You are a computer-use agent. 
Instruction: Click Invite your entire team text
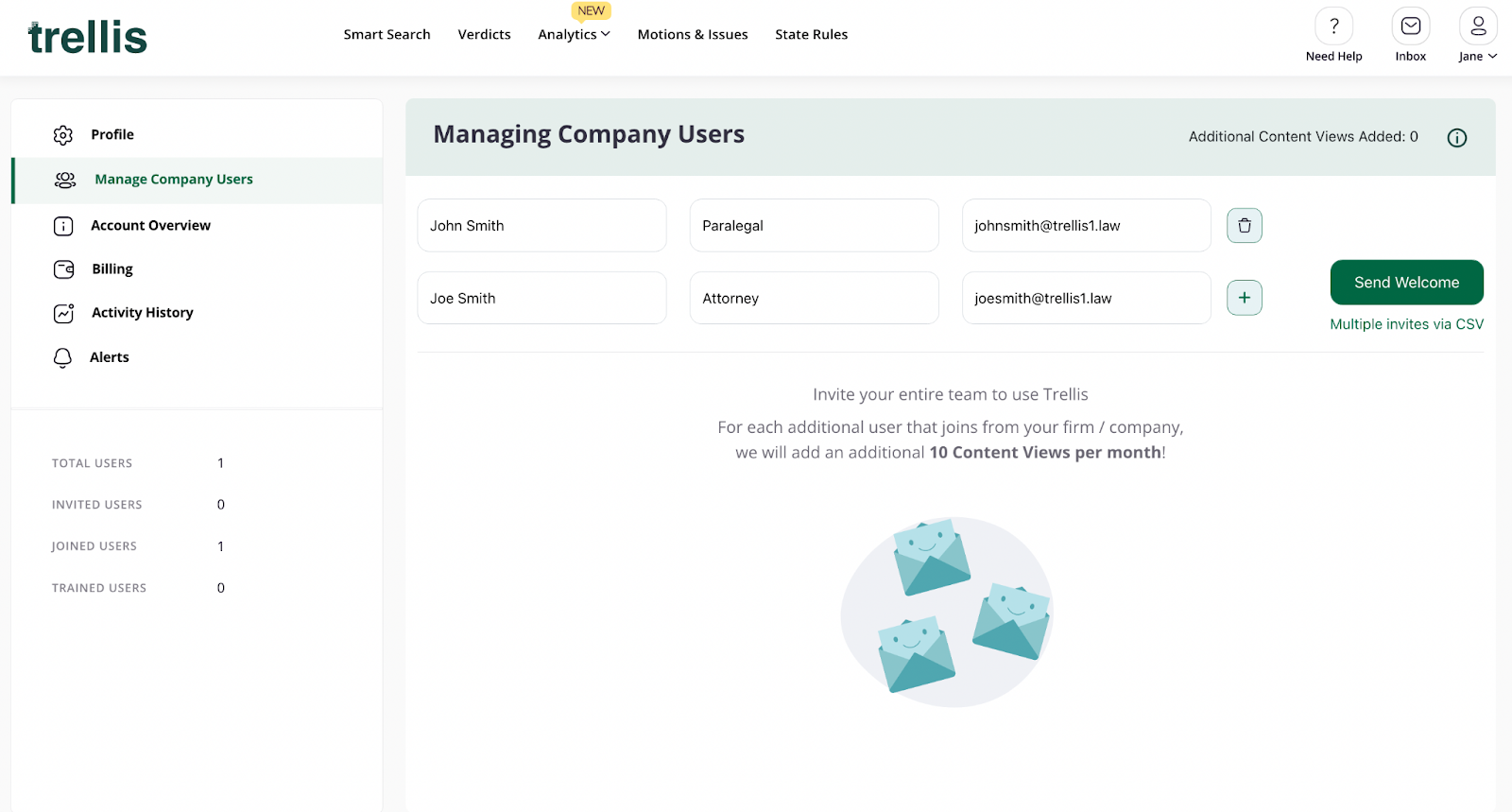(x=951, y=394)
